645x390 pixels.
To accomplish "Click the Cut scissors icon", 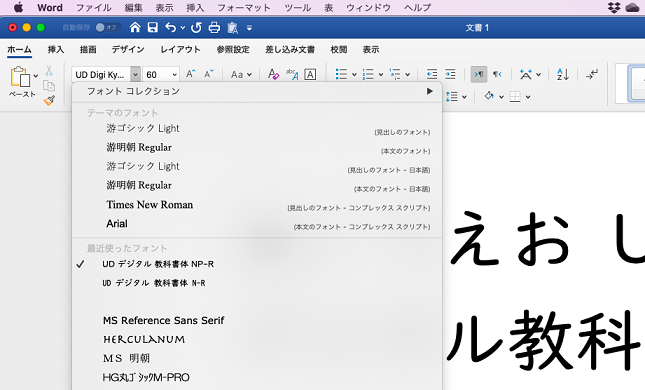I will point(49,71).
